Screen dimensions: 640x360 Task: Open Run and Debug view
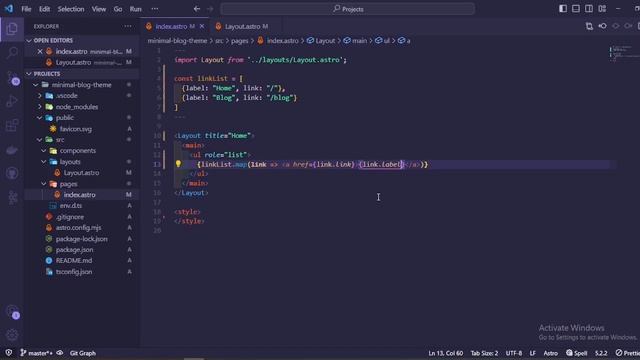(x=12, y=101)
